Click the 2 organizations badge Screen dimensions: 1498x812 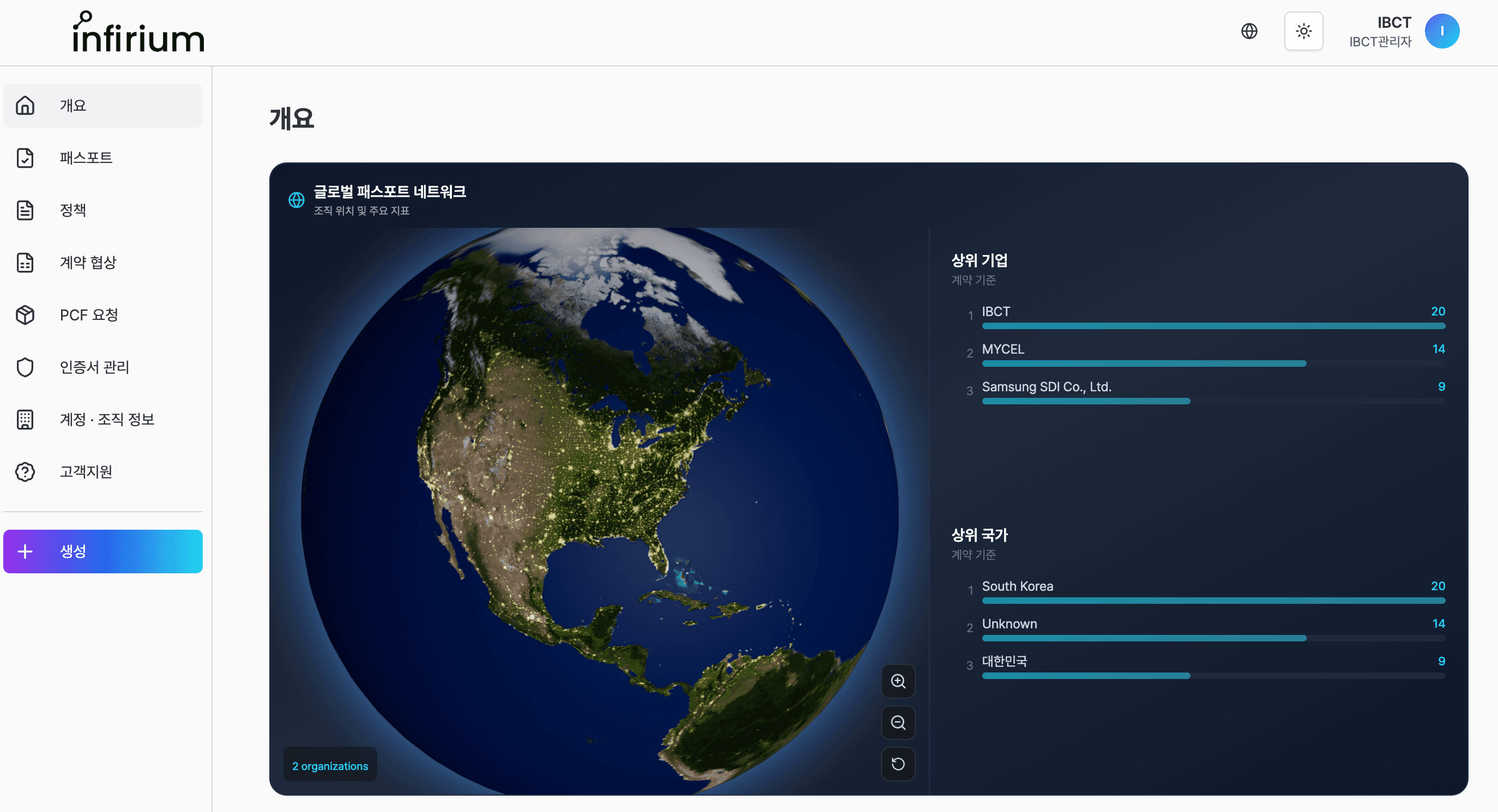pyautogui.click(x=330, y=766)
